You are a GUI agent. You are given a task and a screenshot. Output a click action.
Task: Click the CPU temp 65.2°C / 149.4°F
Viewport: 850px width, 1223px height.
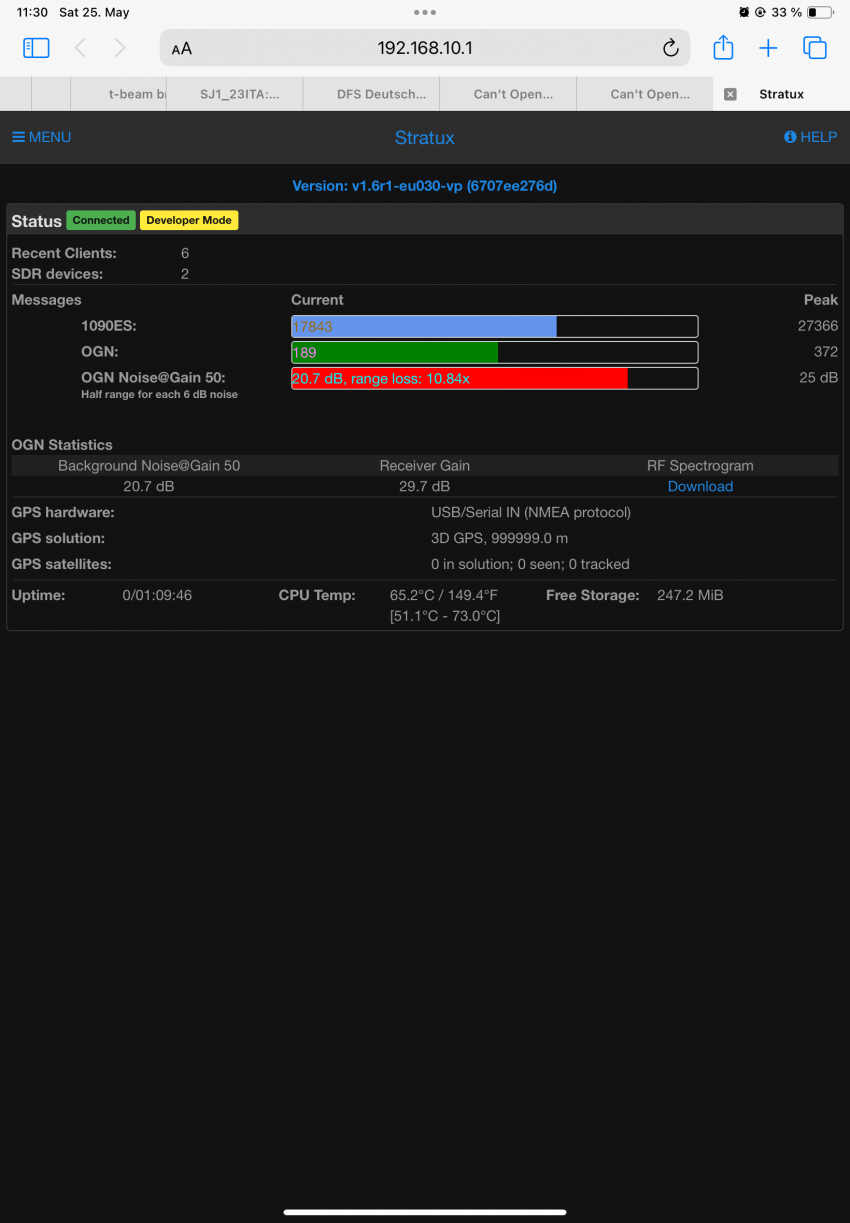tap(444, 595)
